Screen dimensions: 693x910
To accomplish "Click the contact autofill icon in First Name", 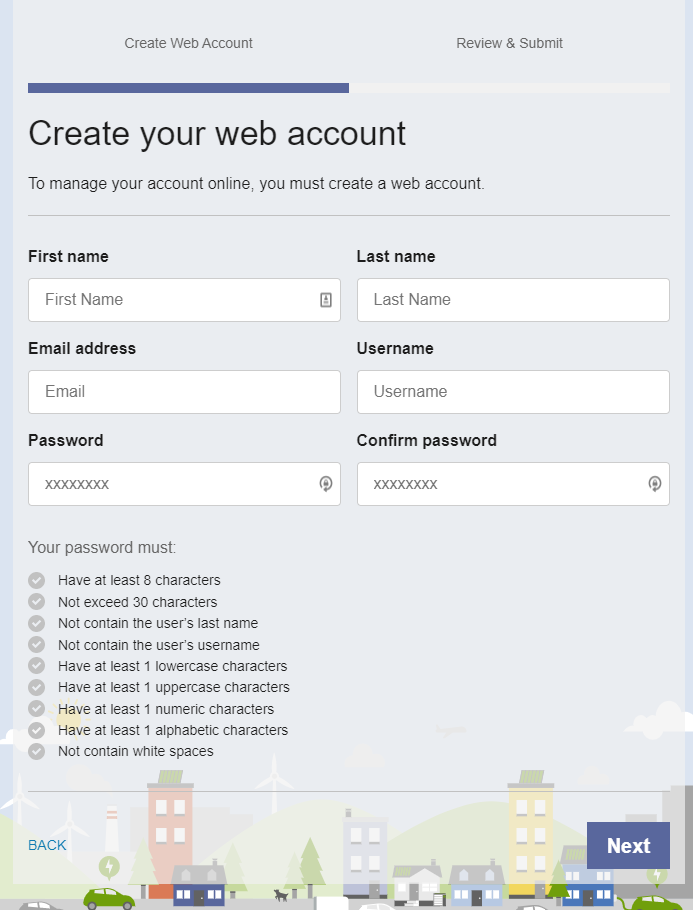I will (x=326, y=300).
